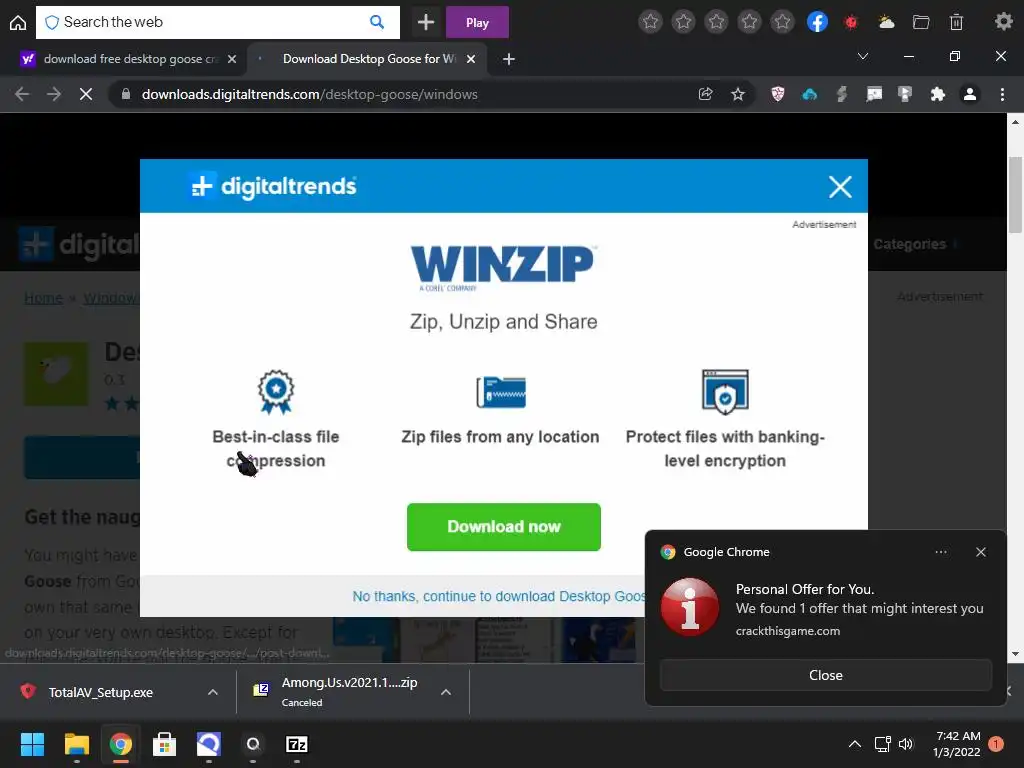Click the digitaltrends logo in popup header
Screen dimensions: 1024x768
pyautogui.click(x=273, y=186)
